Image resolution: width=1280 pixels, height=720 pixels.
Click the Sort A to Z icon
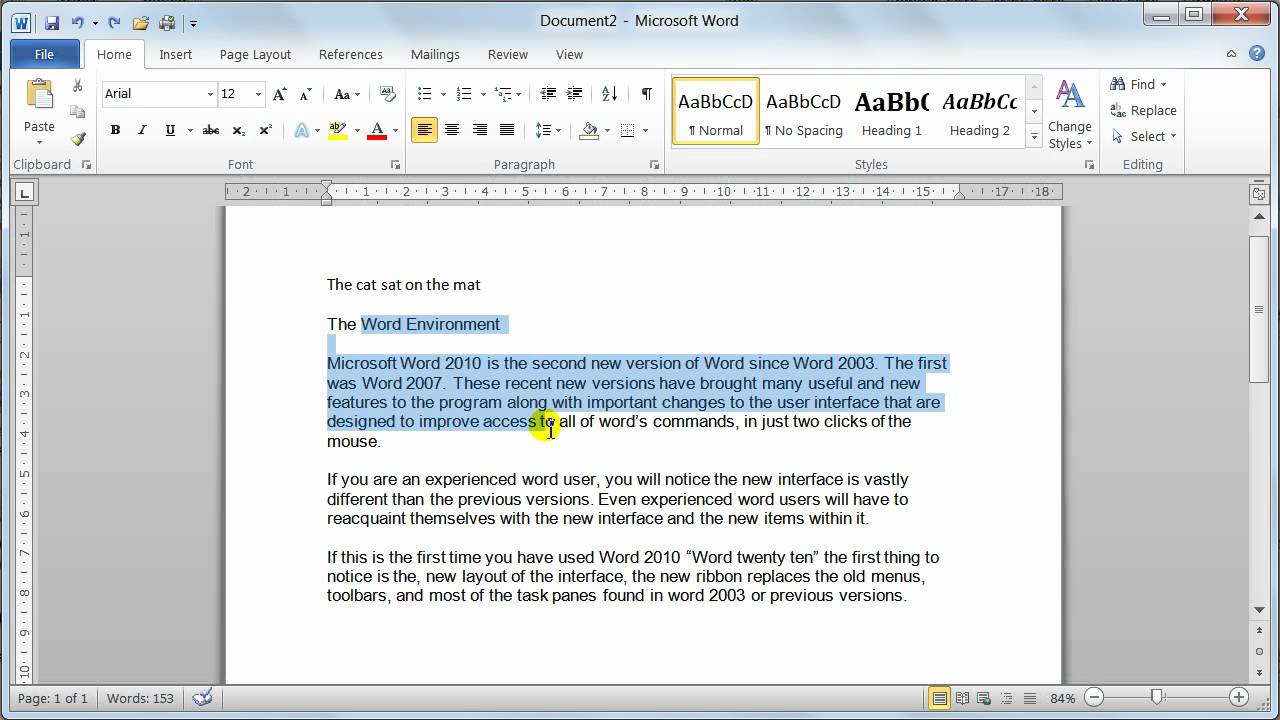pos(611,94)
